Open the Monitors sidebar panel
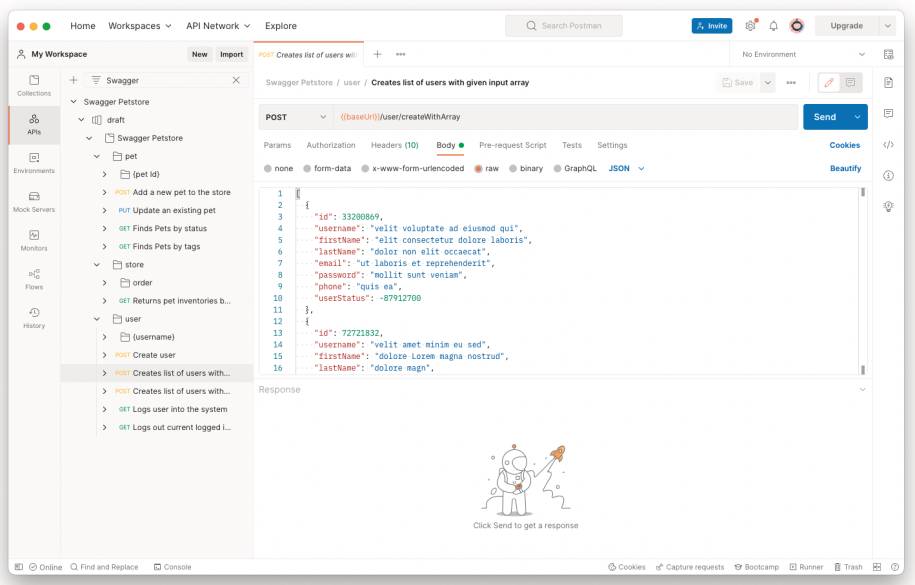The width and height of the screenshot is (915, 585). click(x=34, y=240)
